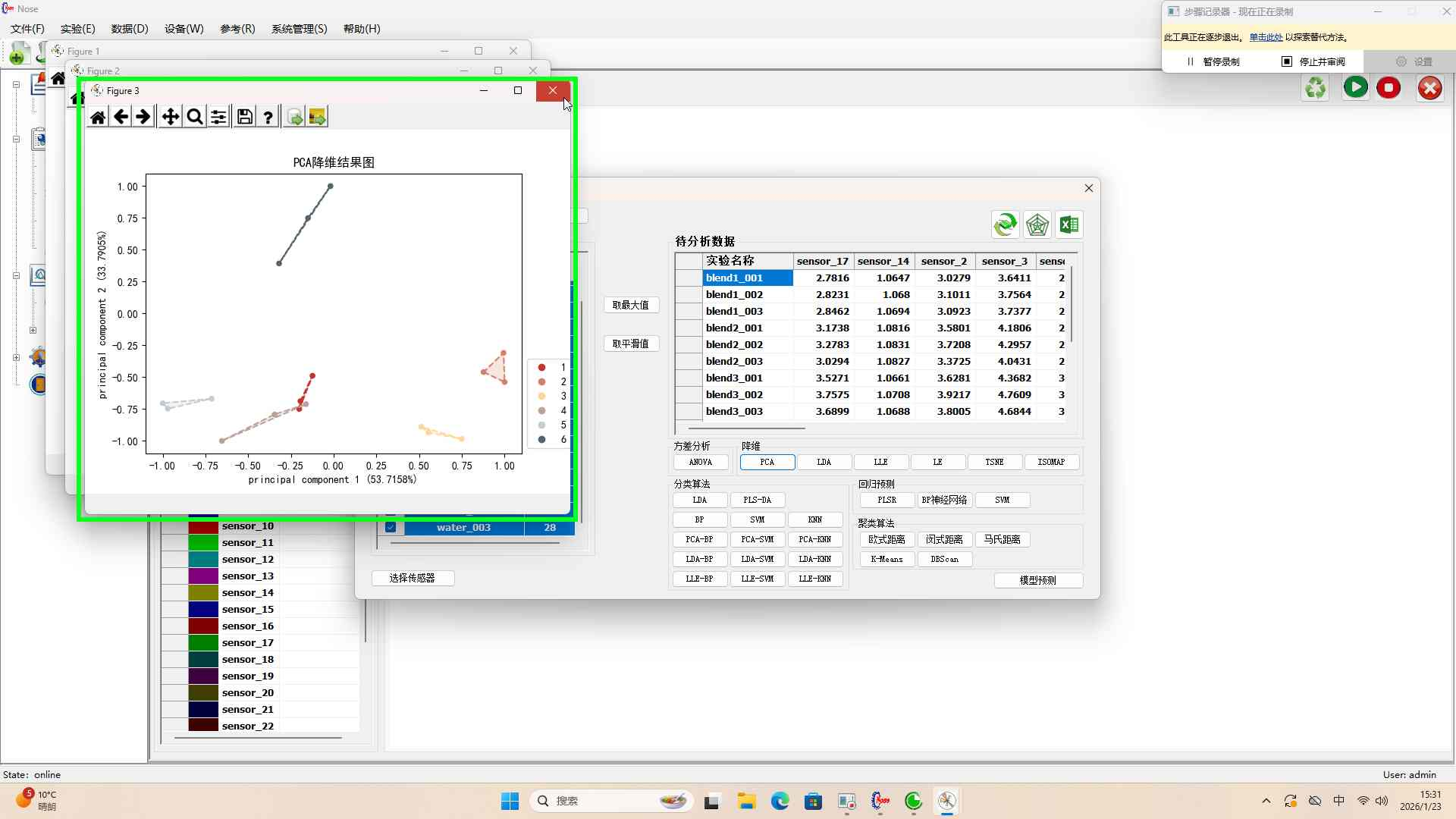Open the 设备(W) menu
This screenshot has height=819, width=1456.
click(184, 29)
